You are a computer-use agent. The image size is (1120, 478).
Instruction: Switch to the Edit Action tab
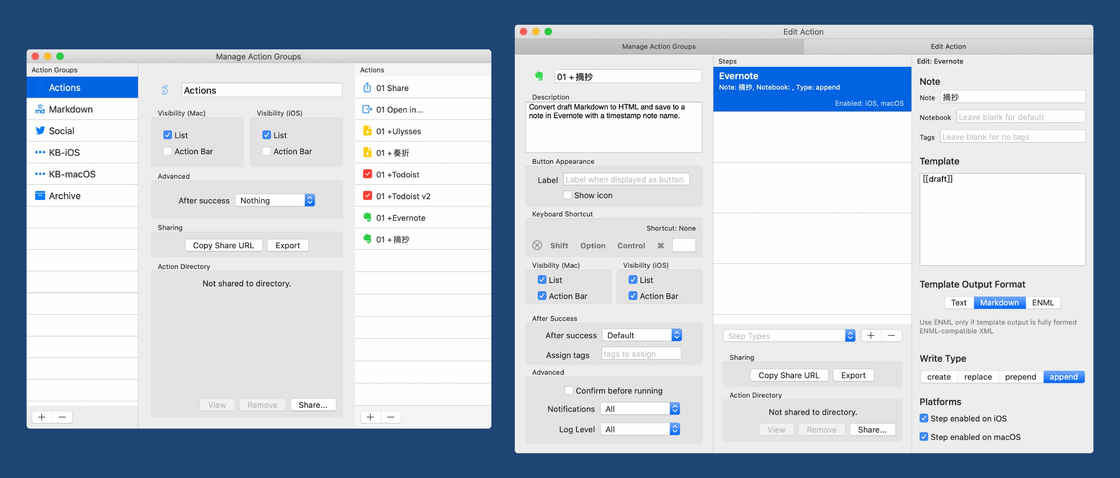coord(948,46)
